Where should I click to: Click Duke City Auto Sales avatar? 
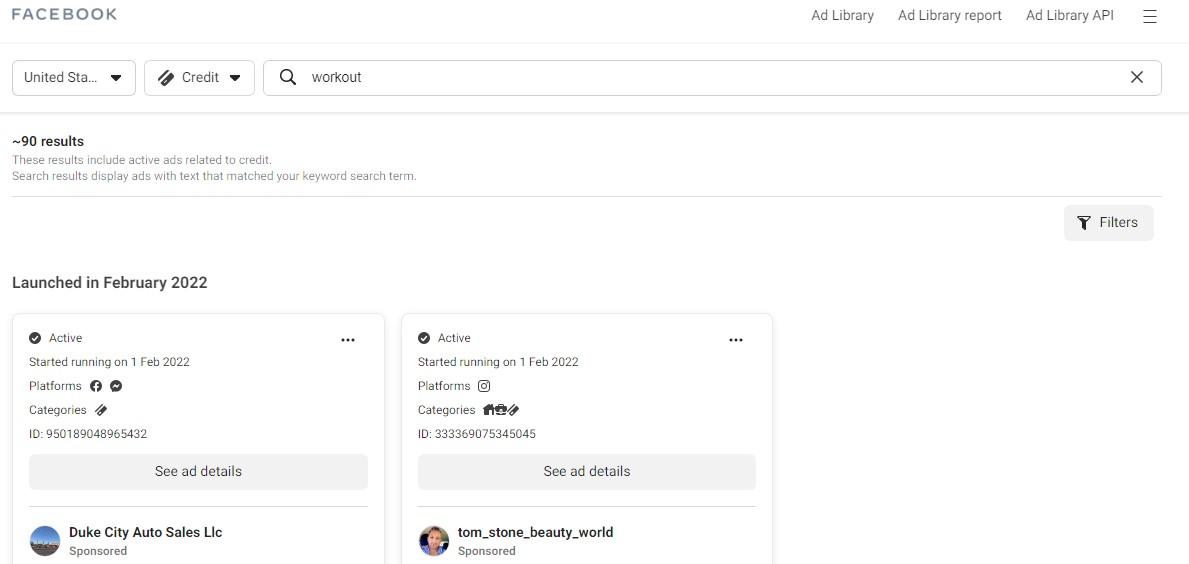45,541
